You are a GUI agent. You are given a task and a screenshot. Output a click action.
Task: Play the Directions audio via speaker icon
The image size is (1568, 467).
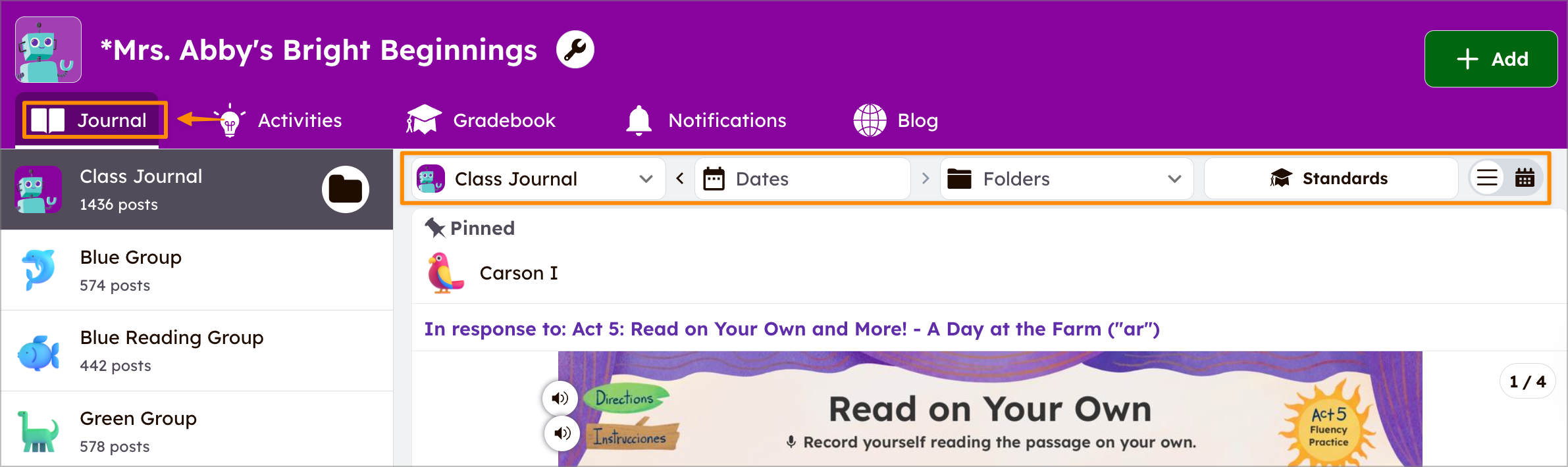(560, 398)
